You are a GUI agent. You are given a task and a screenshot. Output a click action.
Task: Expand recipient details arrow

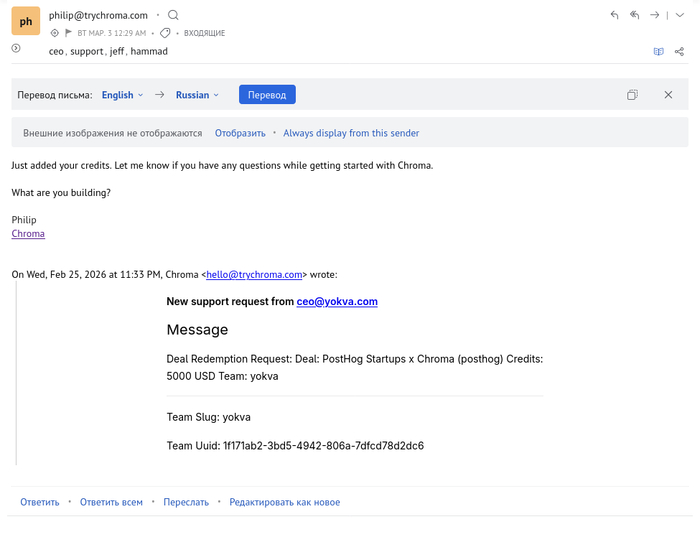click(x=16, y=48)
